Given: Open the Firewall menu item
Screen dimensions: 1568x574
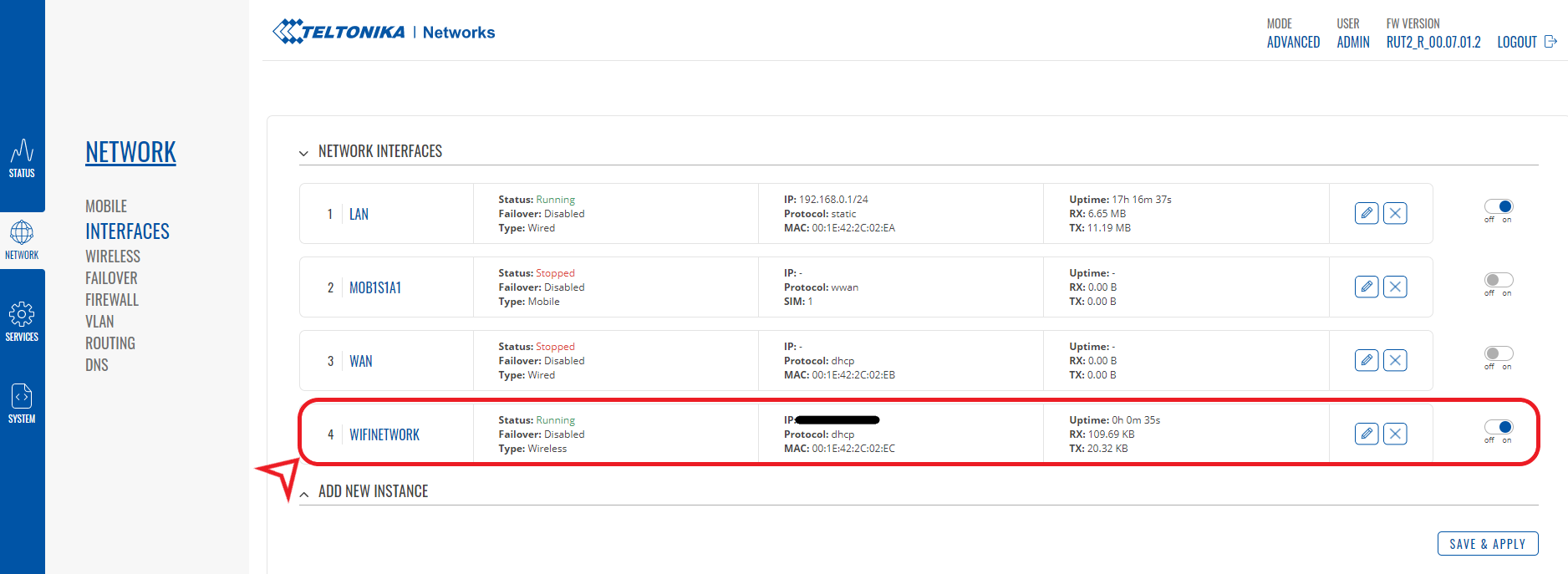Looking at the screenshot, I should click(x=112, y=300).
